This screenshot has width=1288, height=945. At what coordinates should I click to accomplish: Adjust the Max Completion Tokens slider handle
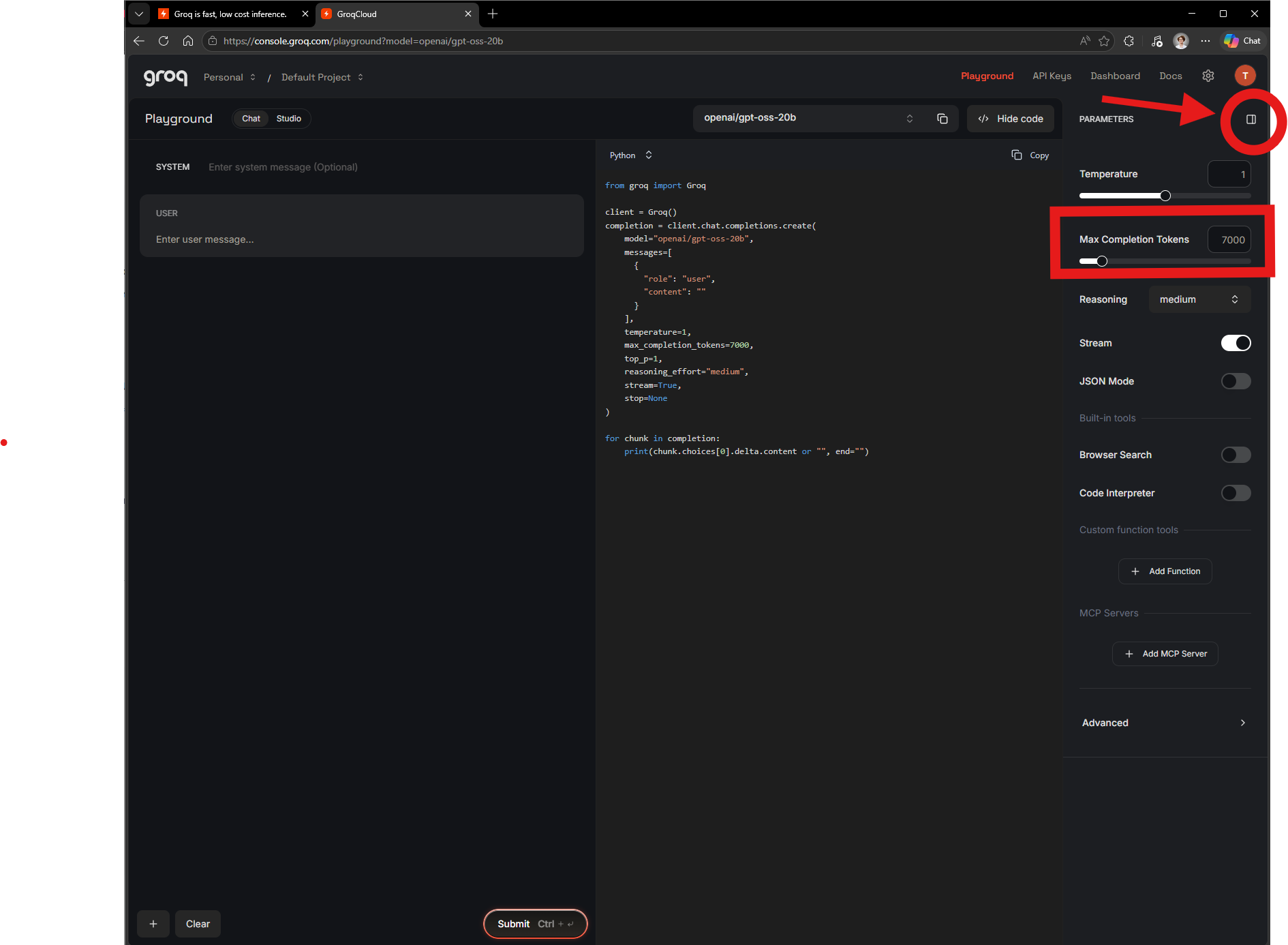click(1102, 261)
